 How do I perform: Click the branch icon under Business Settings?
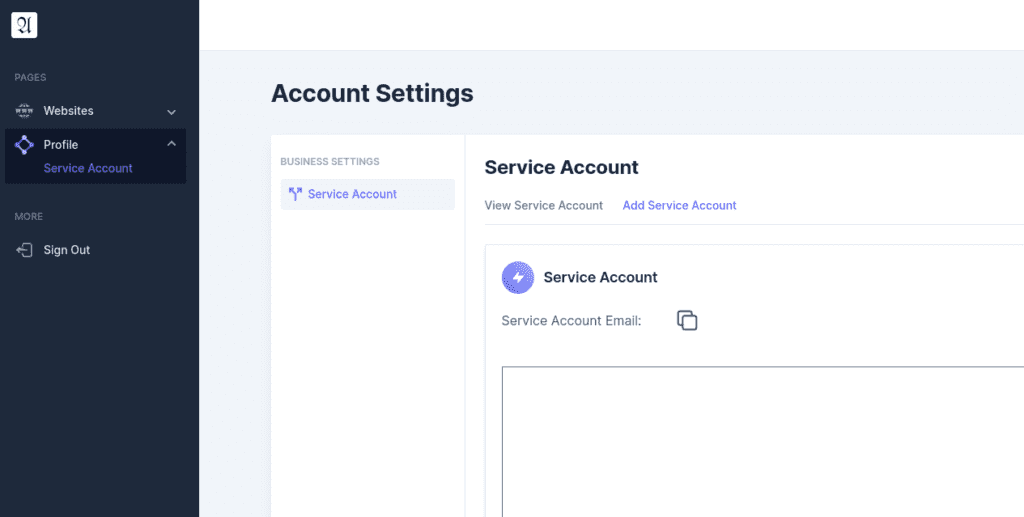(295, 195)
